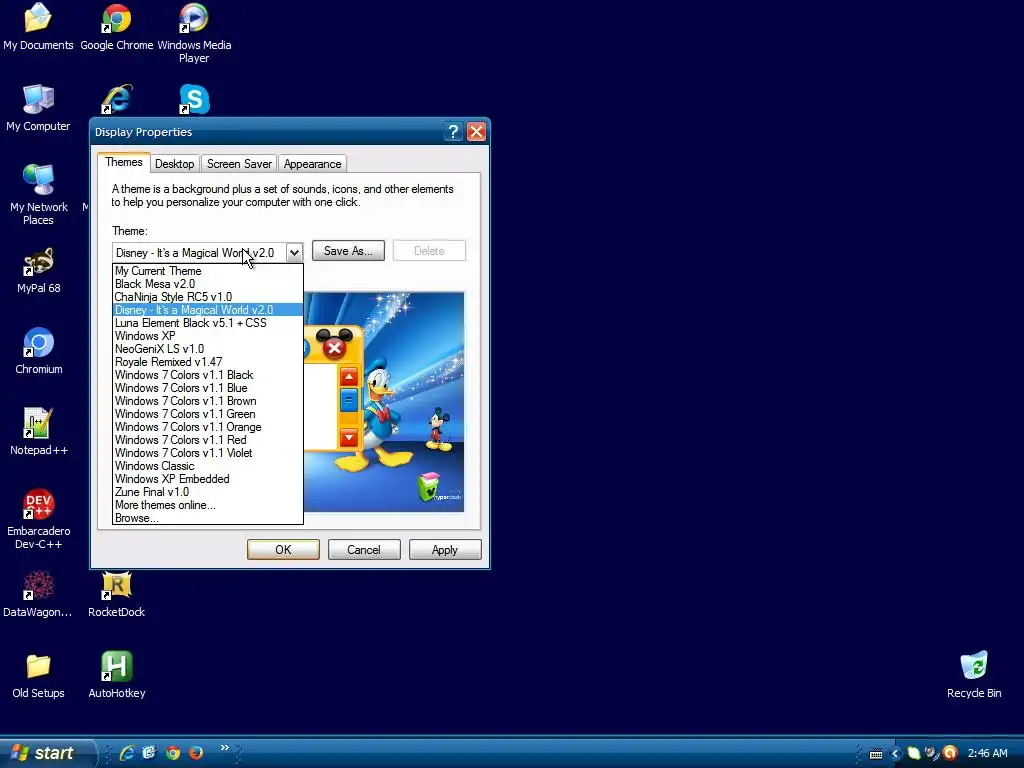Screen dimensions: 1024x768
Task: Launch Chrome from the Quick Launch bar
Action: click(173, 753)
